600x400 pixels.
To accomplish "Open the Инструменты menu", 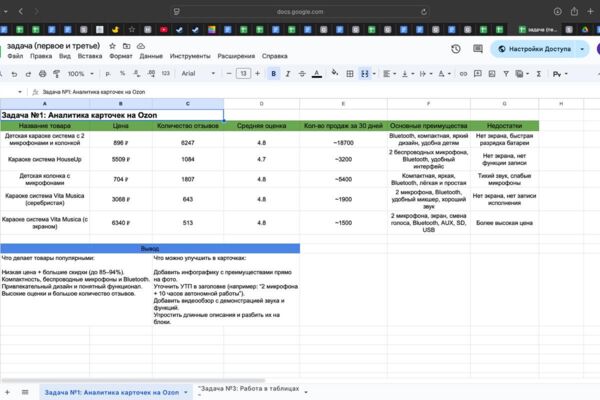I will coord(190,56).
